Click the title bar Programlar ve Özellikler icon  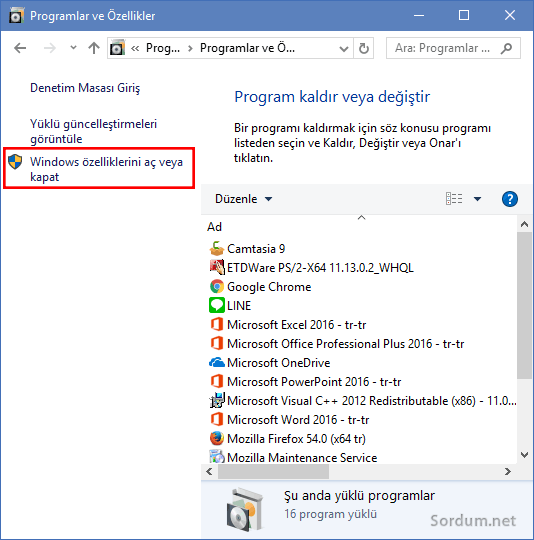[16, 15]
